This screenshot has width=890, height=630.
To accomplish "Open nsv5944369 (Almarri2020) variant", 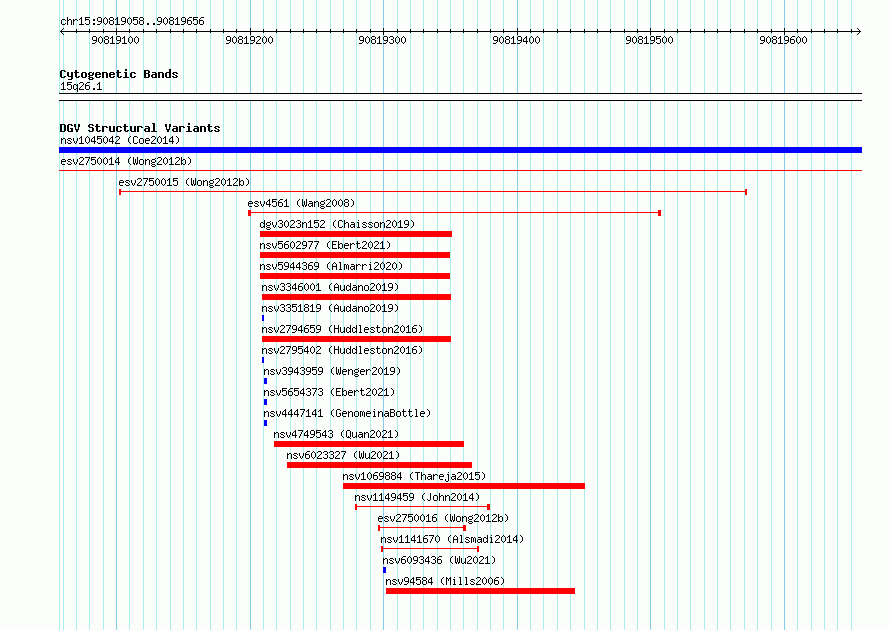I will pyautogui.click(x=331, y=266).
